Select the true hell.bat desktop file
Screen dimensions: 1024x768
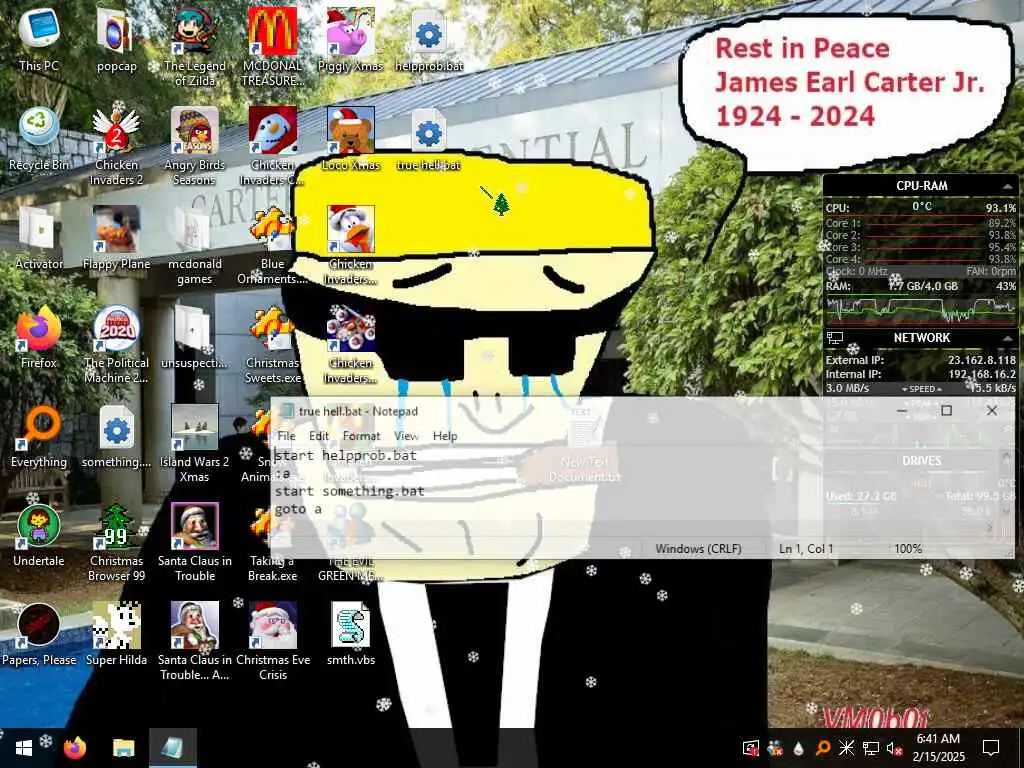429,138
